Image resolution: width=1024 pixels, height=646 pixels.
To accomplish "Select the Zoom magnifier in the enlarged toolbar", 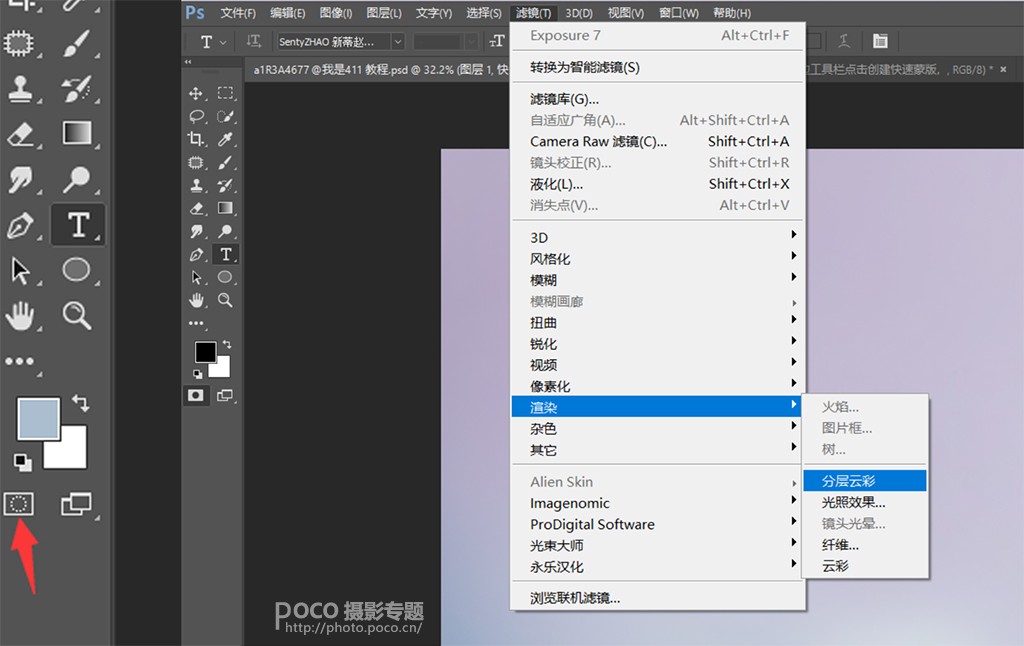I will (x=77, y=315).
